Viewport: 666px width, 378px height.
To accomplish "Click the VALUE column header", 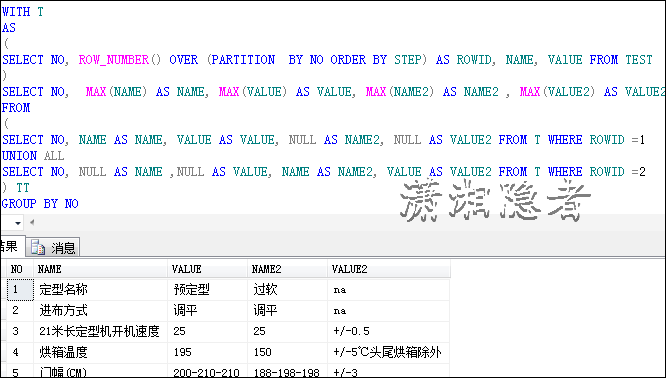I will tap(208, 269).
